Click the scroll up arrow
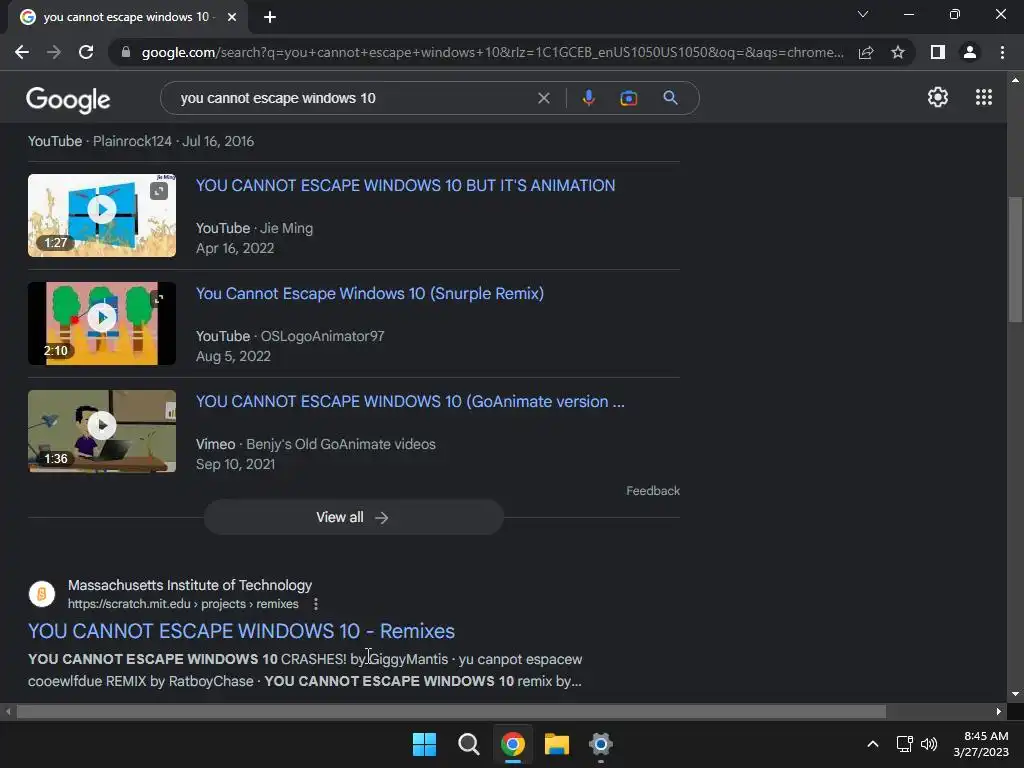The width and height of the screenshot is (1024, 768). (1015, 80)
